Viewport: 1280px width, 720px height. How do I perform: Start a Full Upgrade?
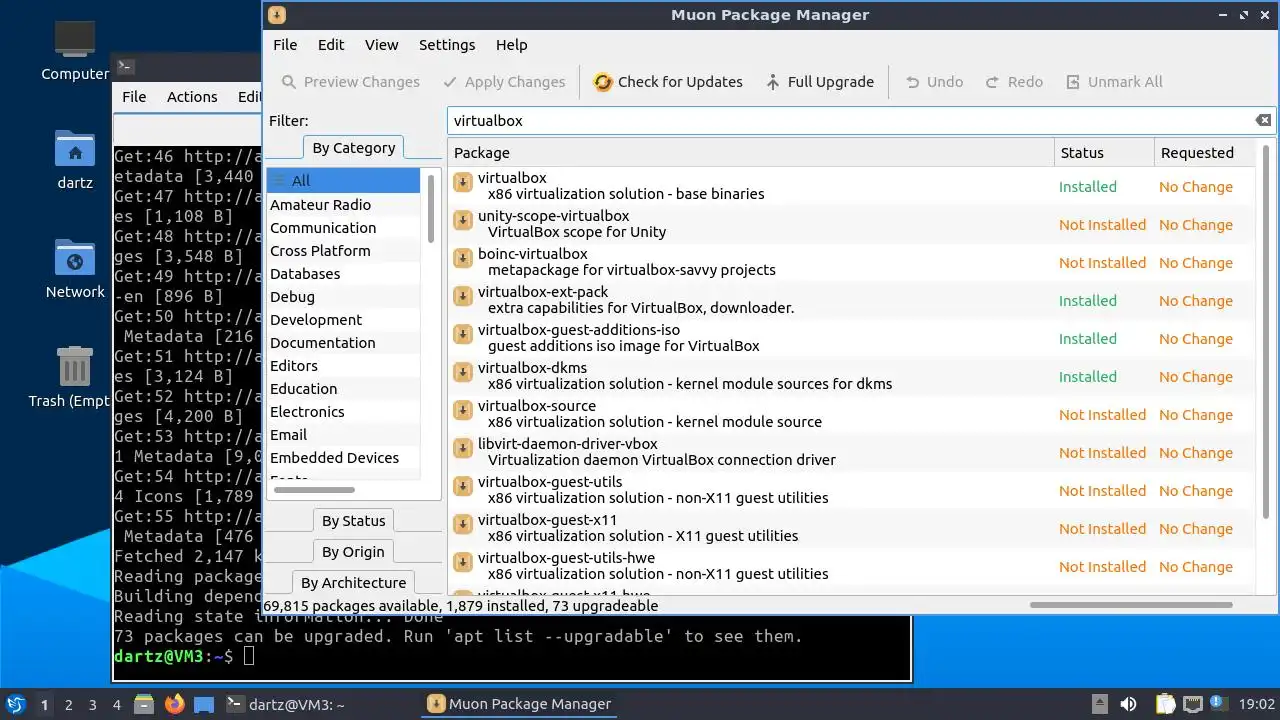819,82
